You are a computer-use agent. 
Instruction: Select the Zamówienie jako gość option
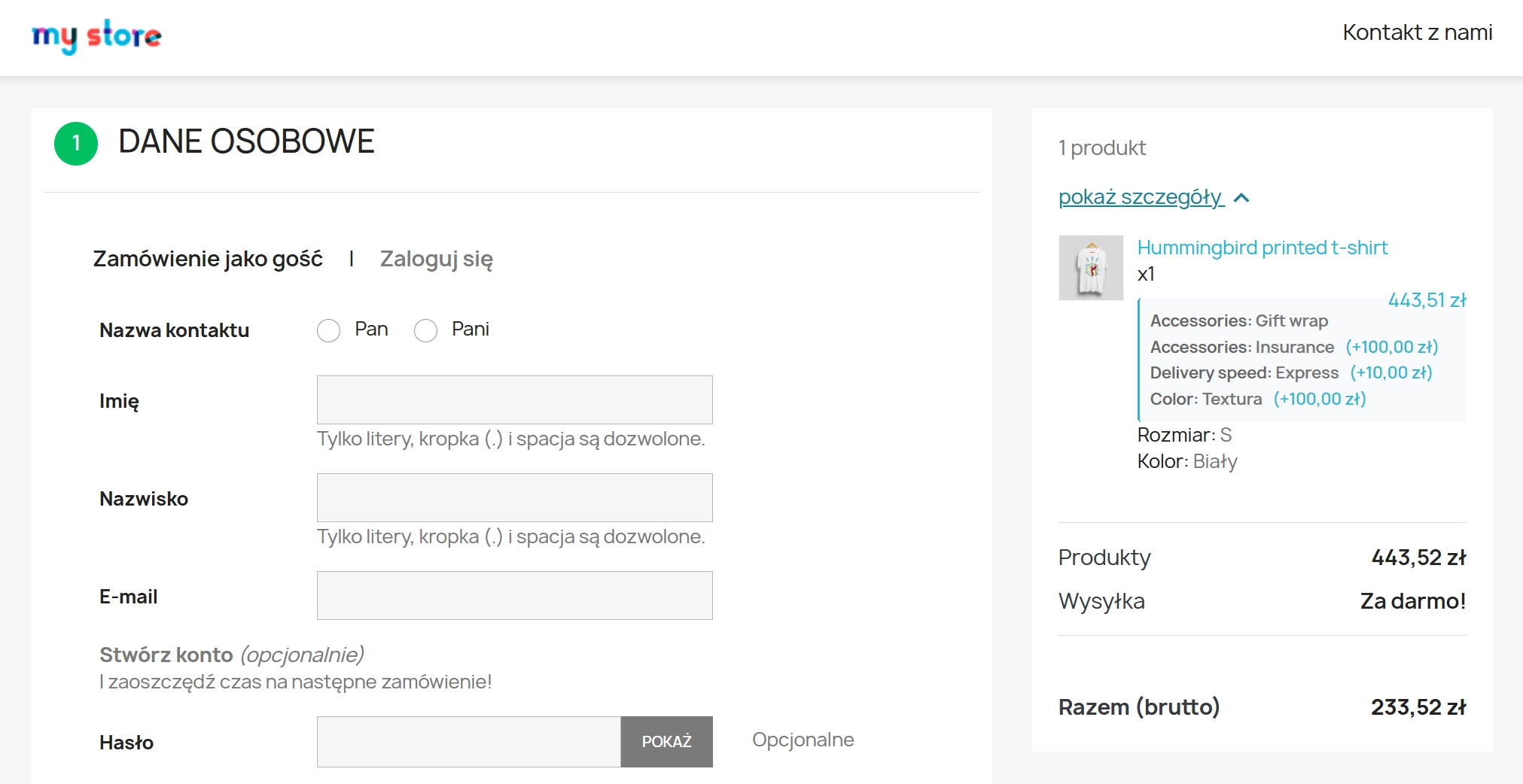(x=208, y=258)
